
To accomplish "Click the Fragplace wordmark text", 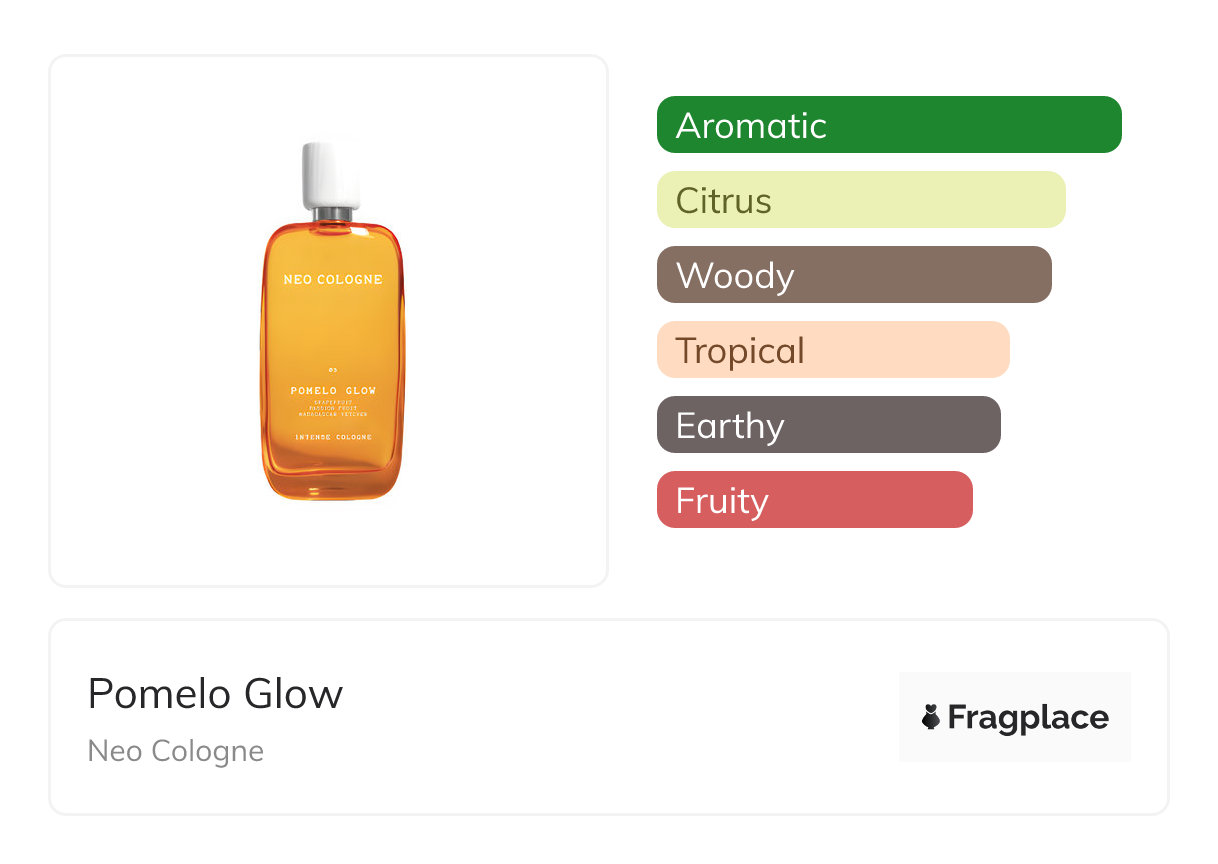I will point(1028,717).
